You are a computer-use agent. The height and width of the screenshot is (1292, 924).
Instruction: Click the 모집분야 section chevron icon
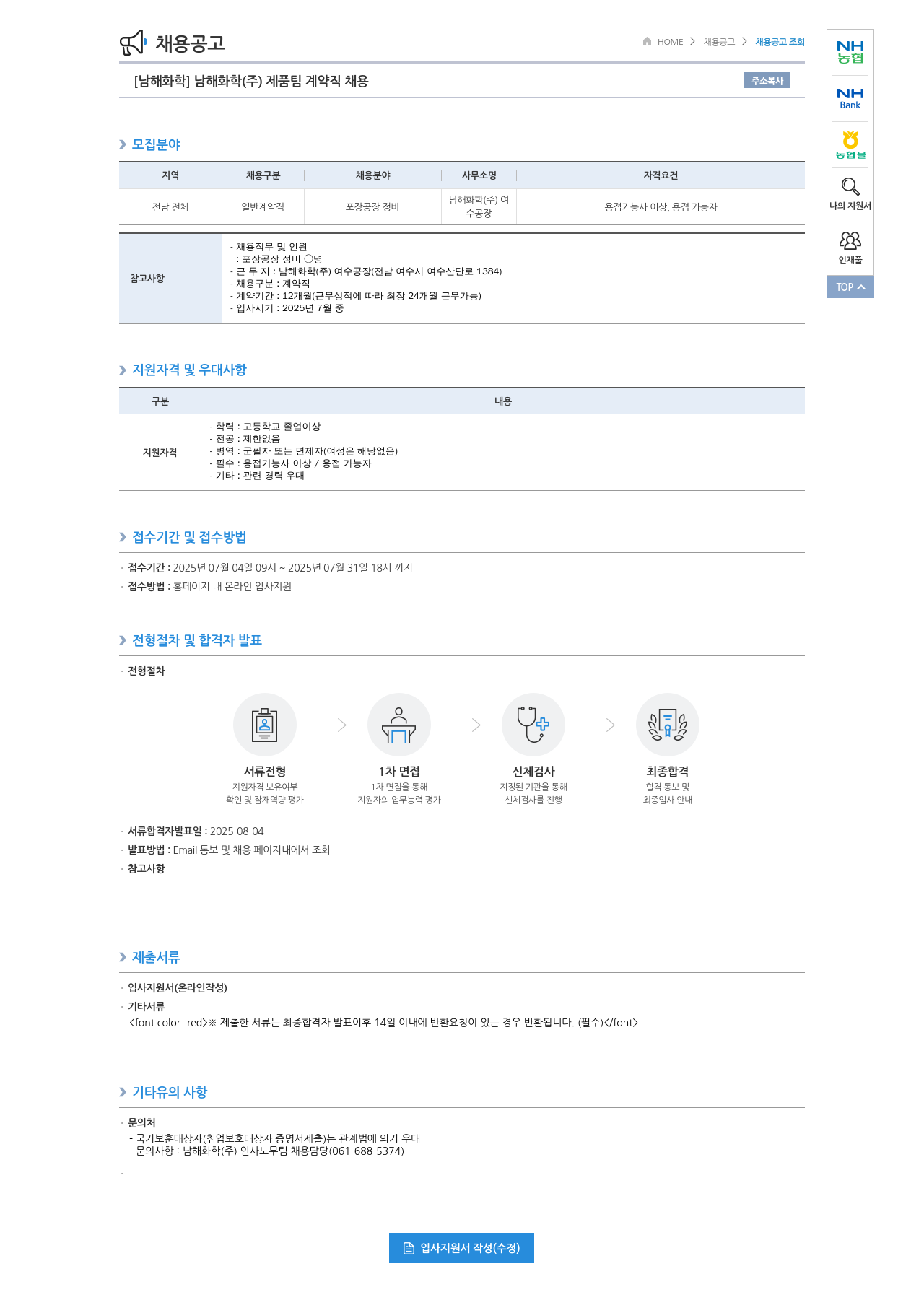click(123, 144)
